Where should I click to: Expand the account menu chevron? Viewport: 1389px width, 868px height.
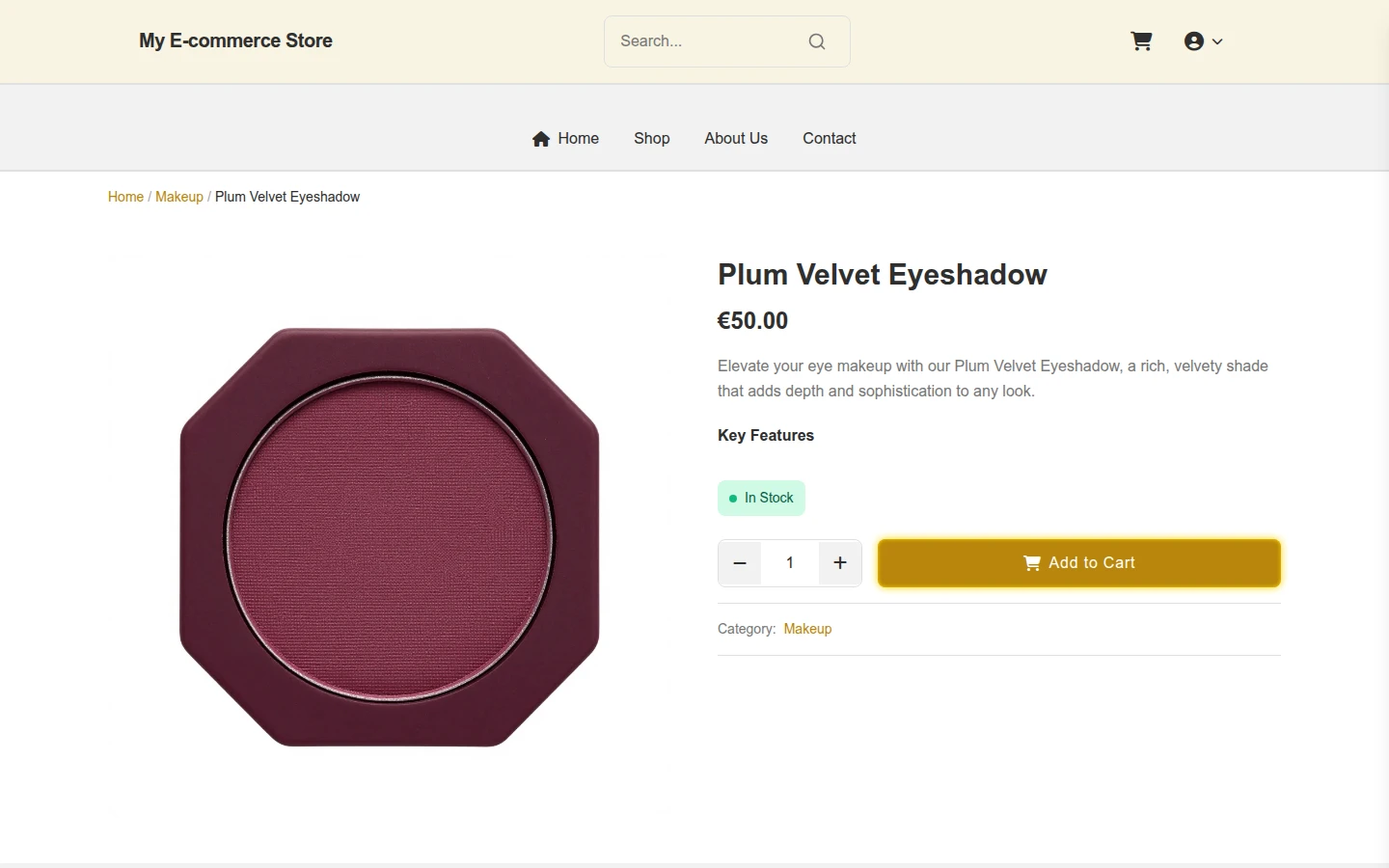coord(1217,41)
